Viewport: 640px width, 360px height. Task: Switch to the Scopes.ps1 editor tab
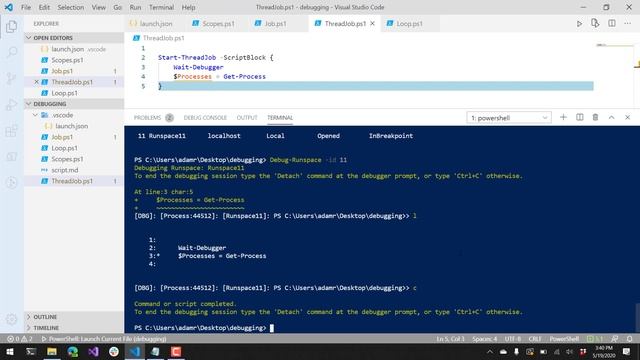pyautogui.click(x=218, y=24)
